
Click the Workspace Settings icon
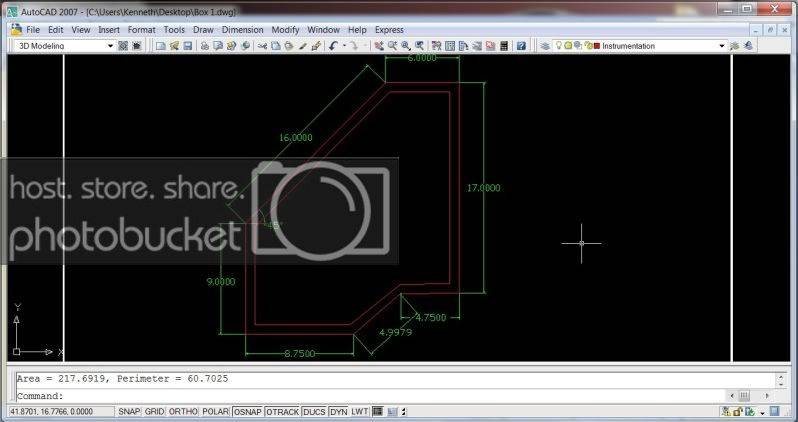click(123, 46)
